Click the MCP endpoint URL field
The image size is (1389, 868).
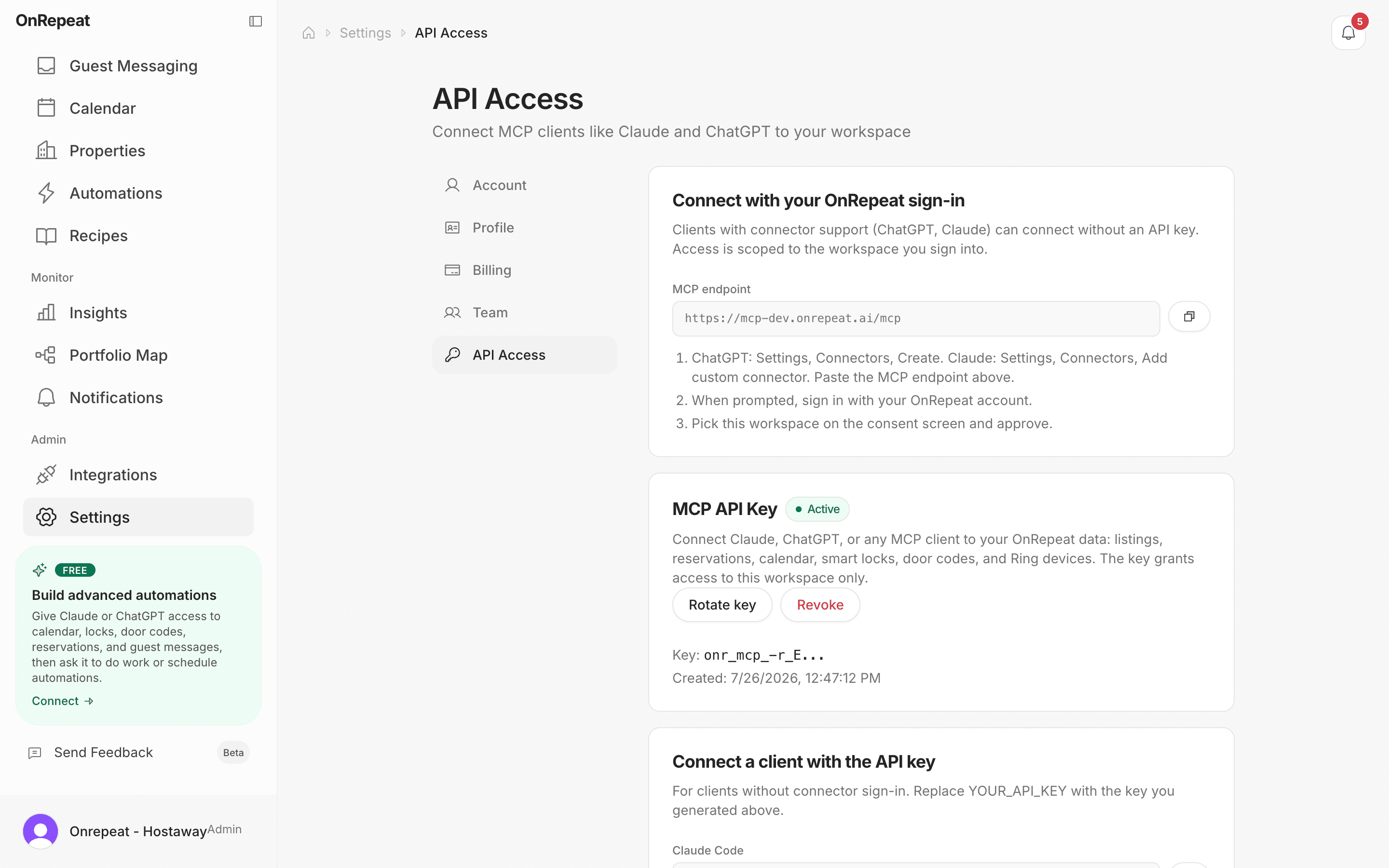click(x=916, y=319)
